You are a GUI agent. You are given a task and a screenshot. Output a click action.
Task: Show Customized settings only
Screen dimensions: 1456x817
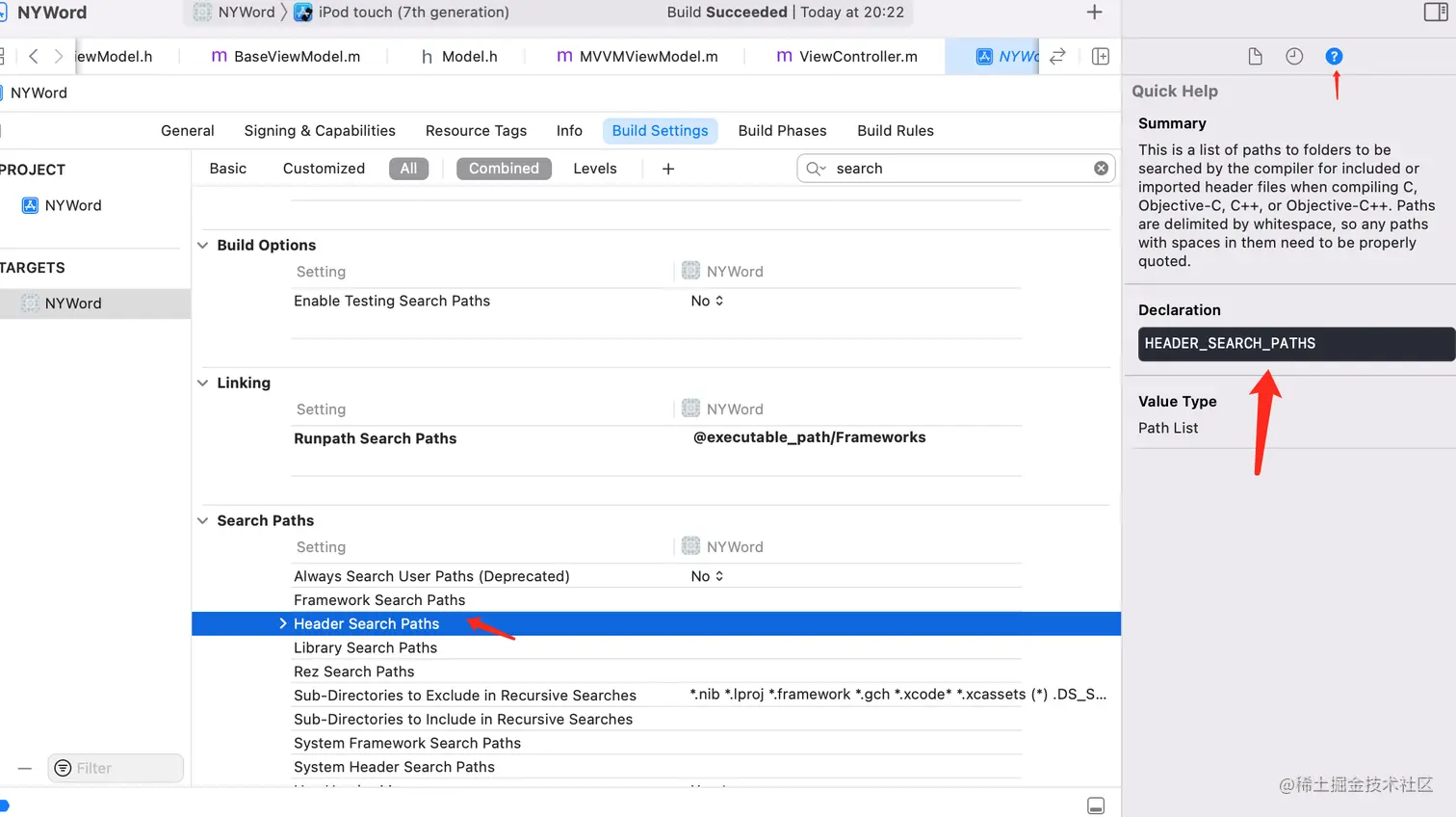[324, 169]
